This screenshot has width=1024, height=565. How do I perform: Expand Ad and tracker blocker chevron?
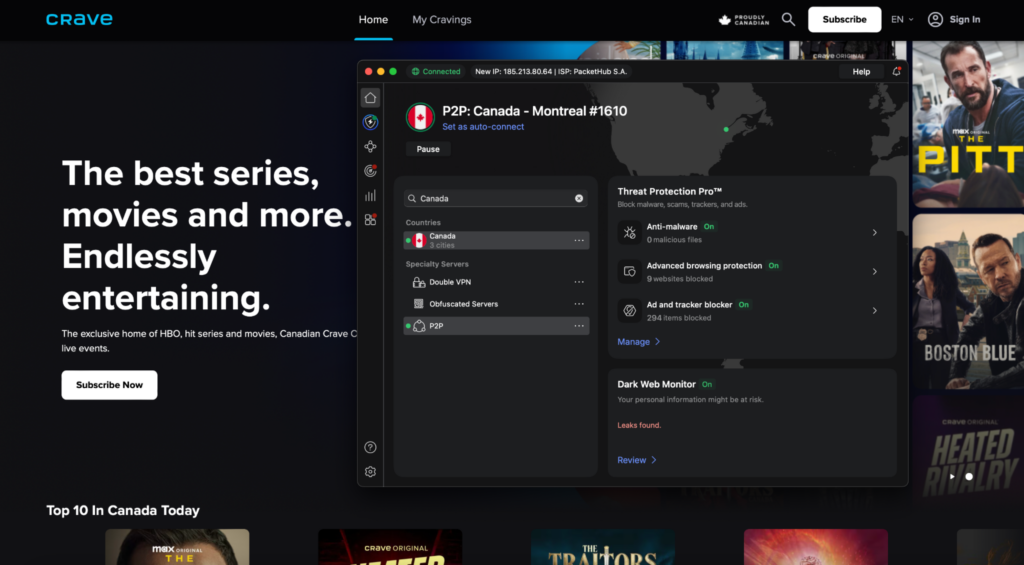pos(874,311)
